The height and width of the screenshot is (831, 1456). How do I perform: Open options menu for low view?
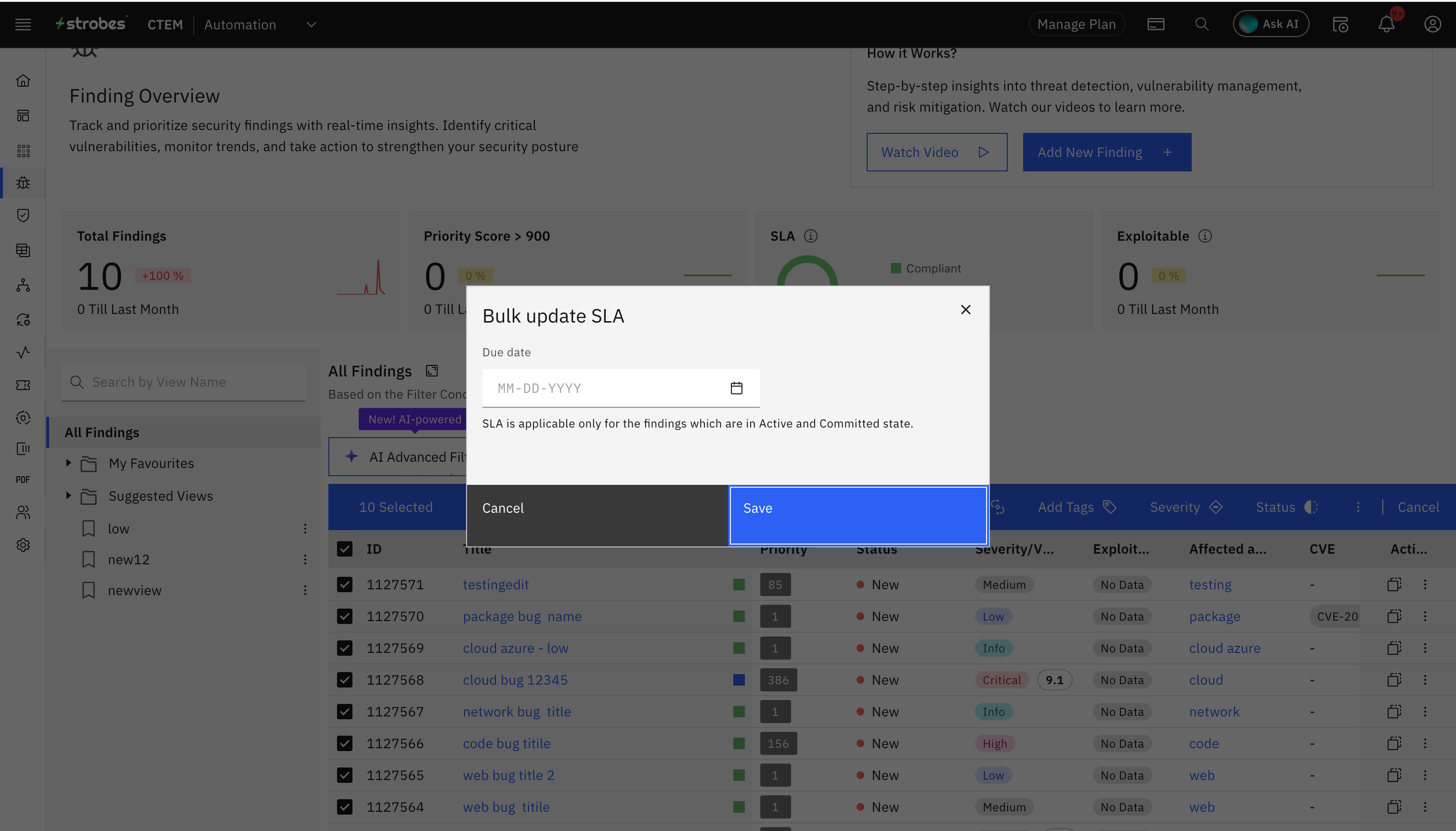point(305,529)
